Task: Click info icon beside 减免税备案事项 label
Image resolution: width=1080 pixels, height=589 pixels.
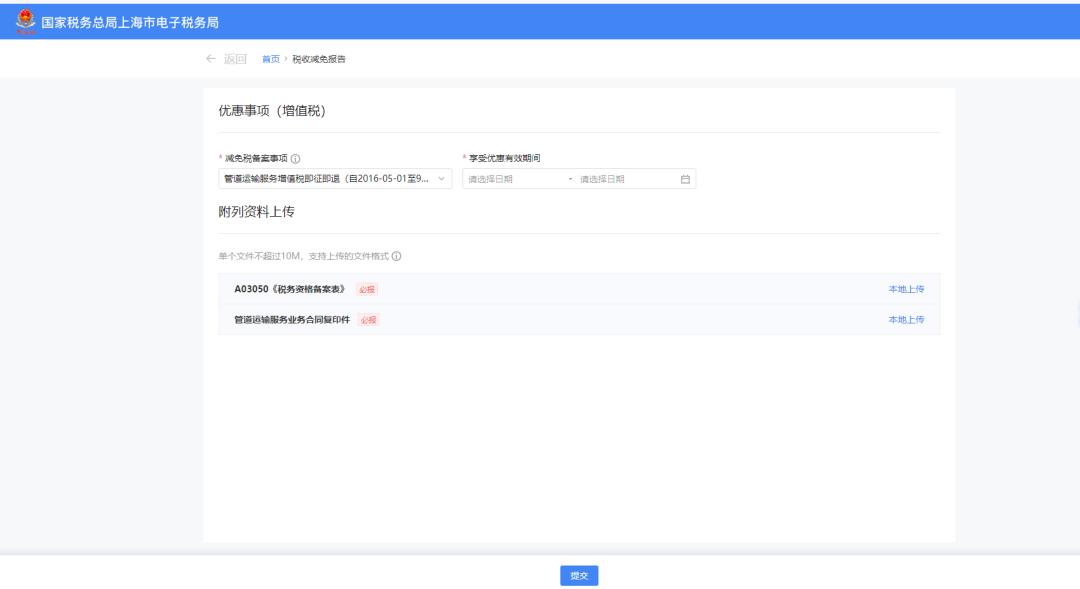Action: point(296,158)
